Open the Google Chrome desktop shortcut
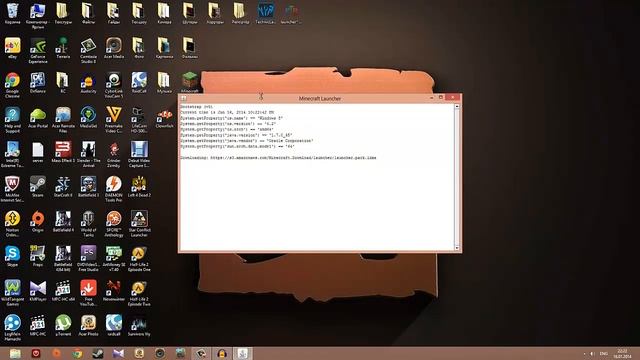Image resolution: width=640 pixels, height=360 pixels. [13, 85]
